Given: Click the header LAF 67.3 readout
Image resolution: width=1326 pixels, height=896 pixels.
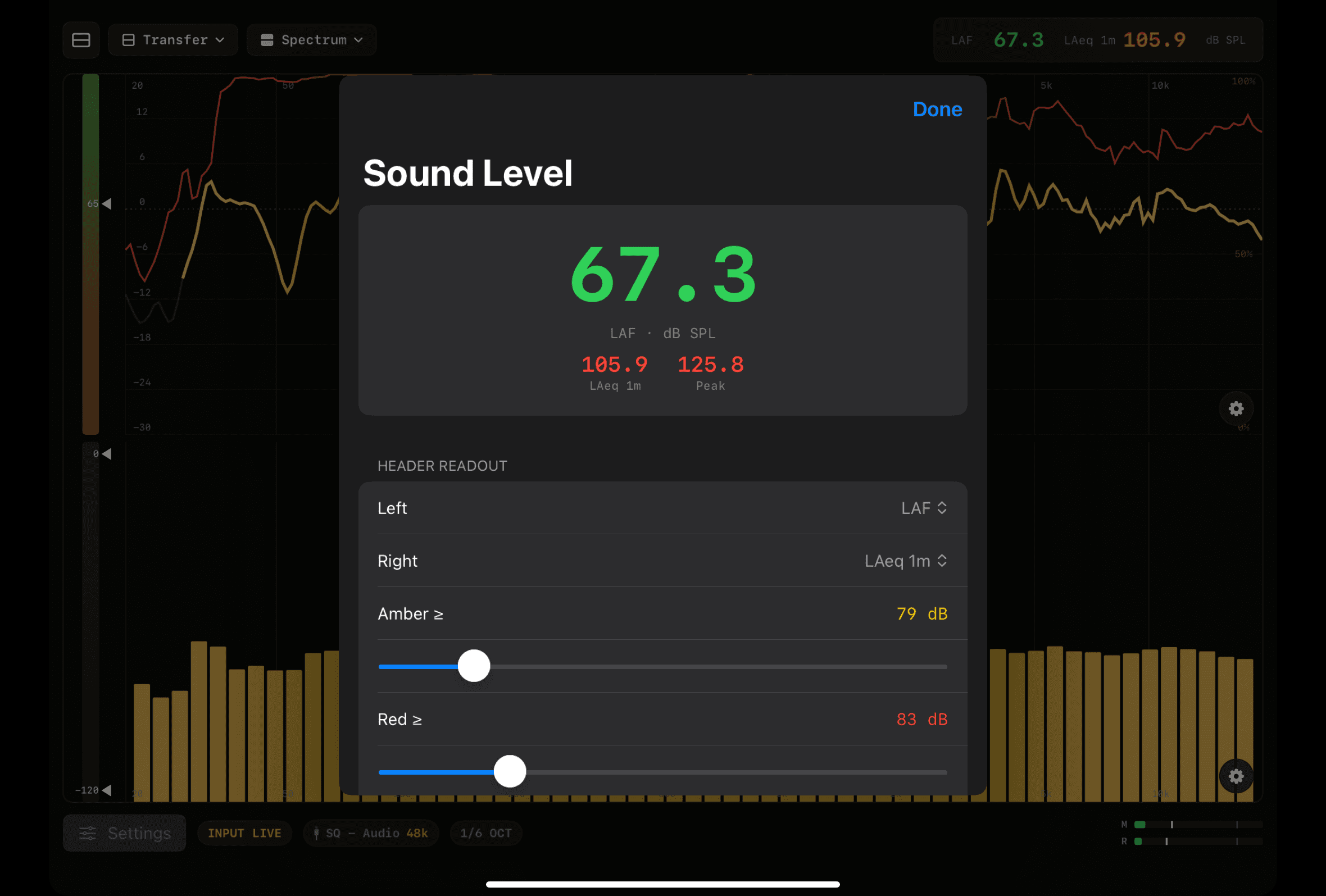Looking at the screenshot, I should [x=997, y=40].
